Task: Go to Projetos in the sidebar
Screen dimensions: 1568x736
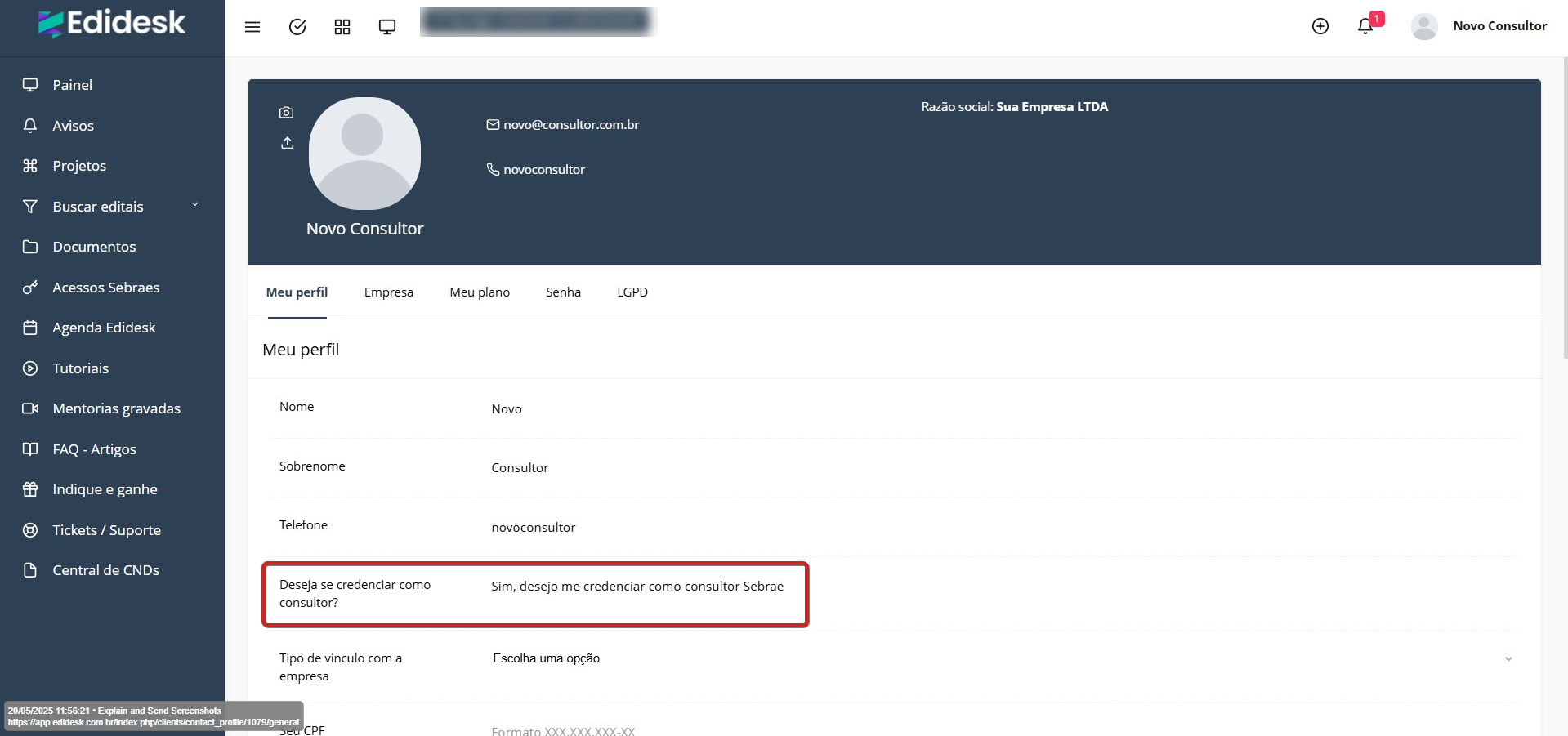Action: (x=79, y=166)
